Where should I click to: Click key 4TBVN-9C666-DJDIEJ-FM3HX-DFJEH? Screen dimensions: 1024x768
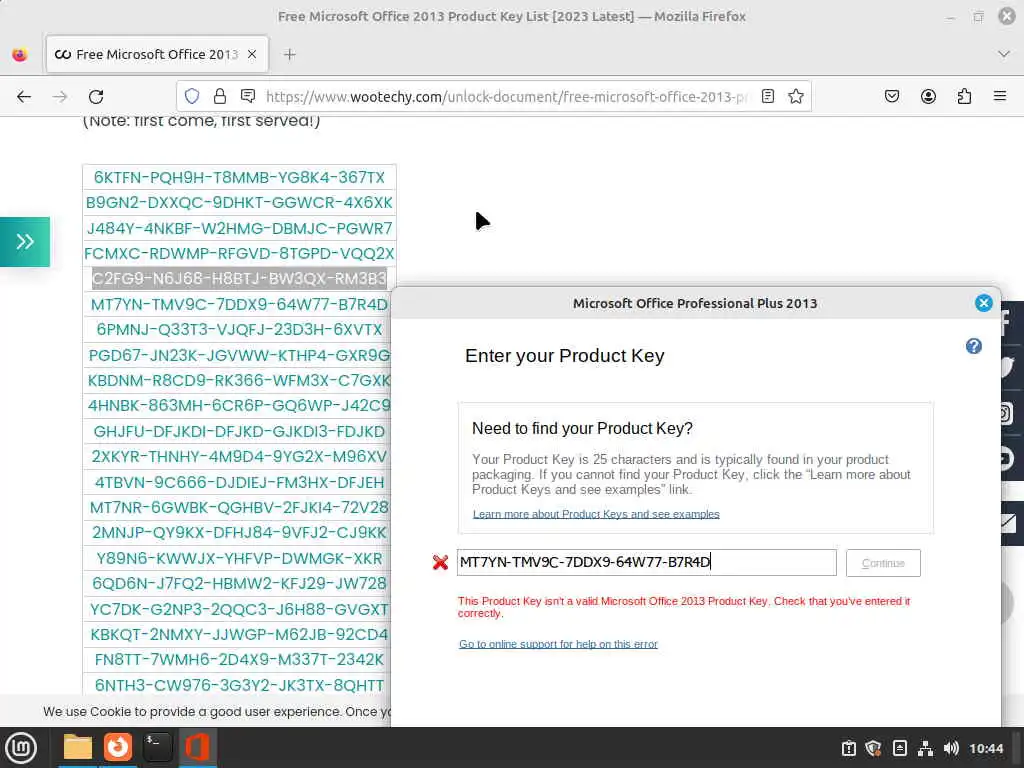tap(239, 483)
